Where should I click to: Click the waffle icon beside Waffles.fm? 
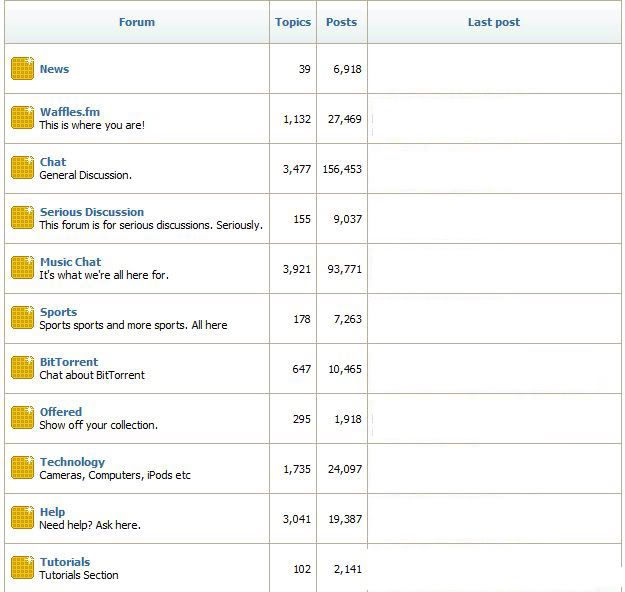pos(23,118)
